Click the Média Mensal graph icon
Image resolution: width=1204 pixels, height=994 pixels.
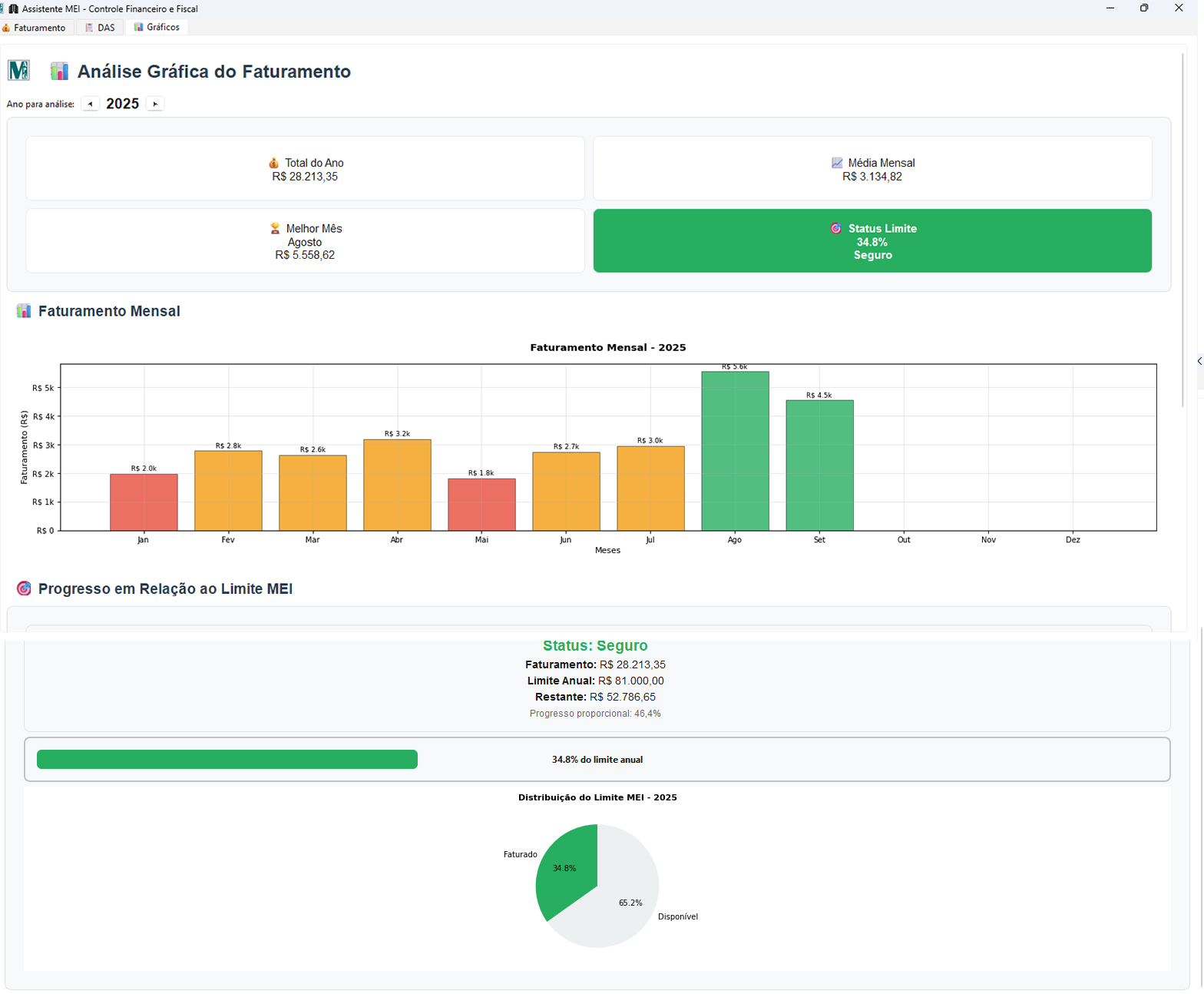(x=837, y=163)
